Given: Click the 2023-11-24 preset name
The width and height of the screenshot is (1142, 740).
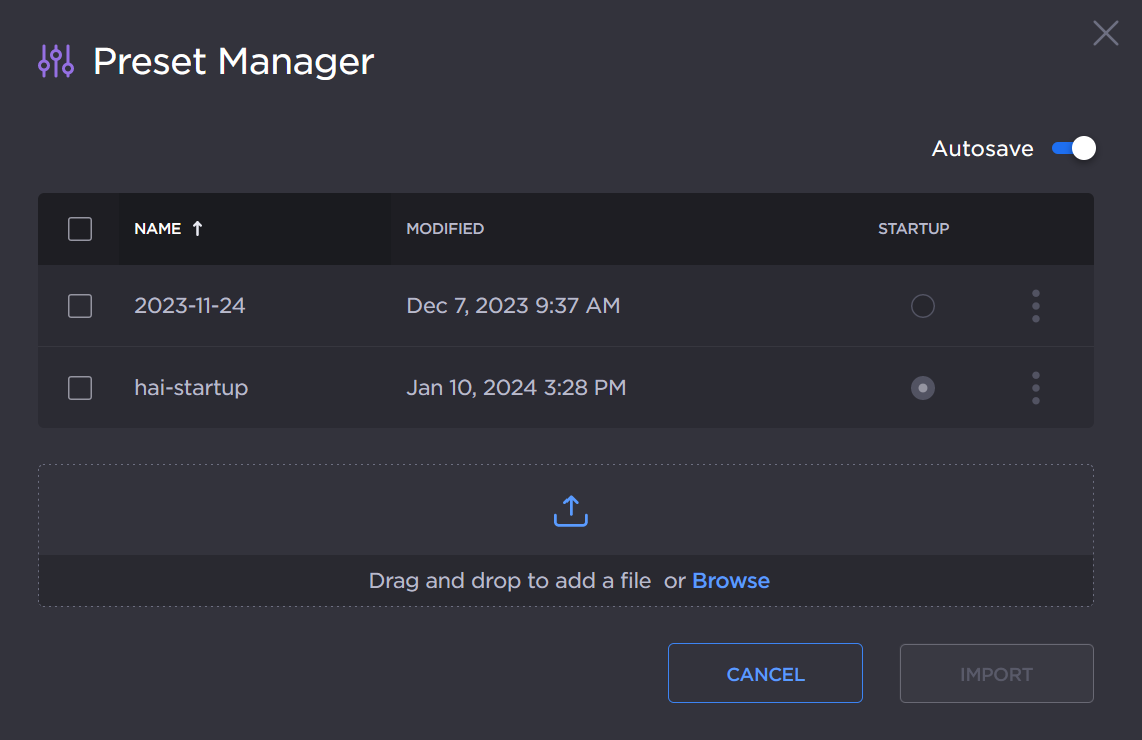Looking at the screenshot, I should pos(190,306).
